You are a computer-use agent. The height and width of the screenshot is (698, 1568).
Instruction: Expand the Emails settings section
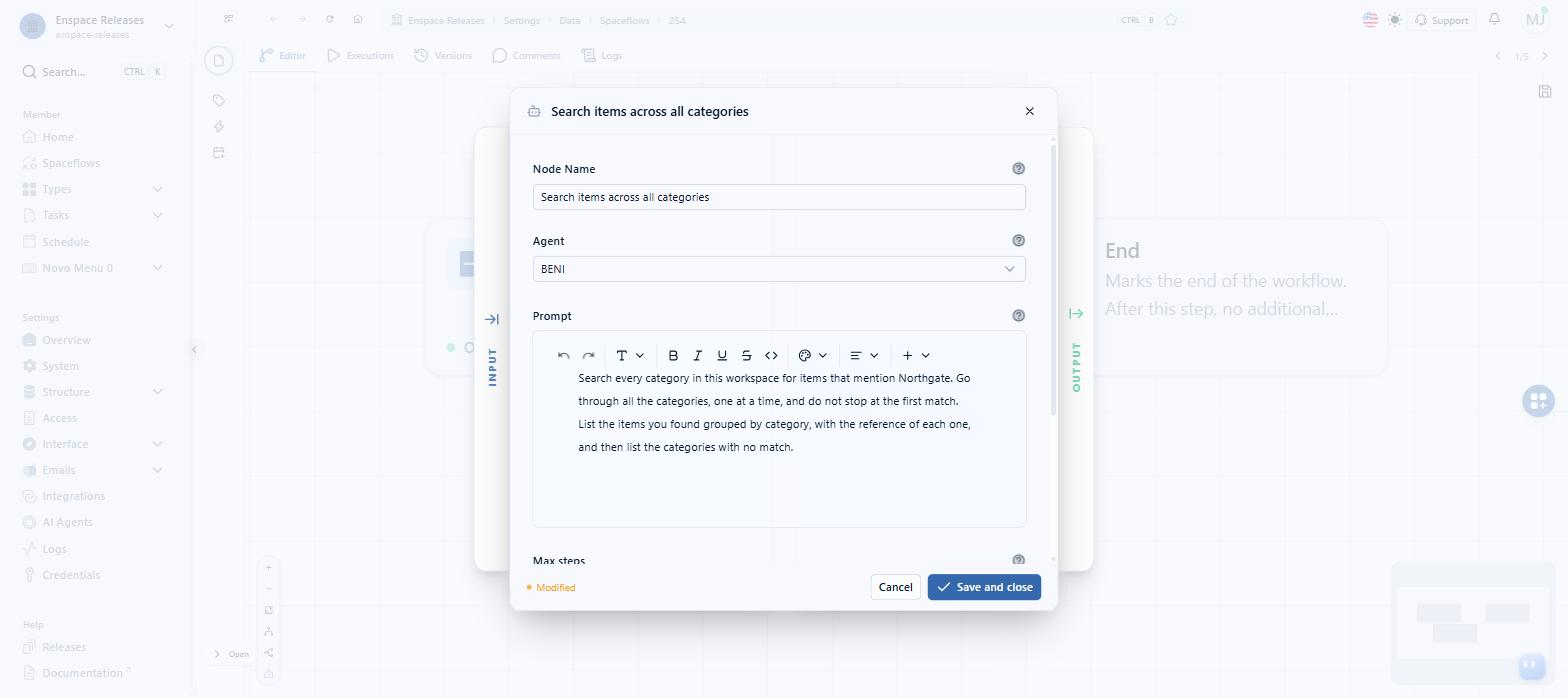click(x=92, y=470)
